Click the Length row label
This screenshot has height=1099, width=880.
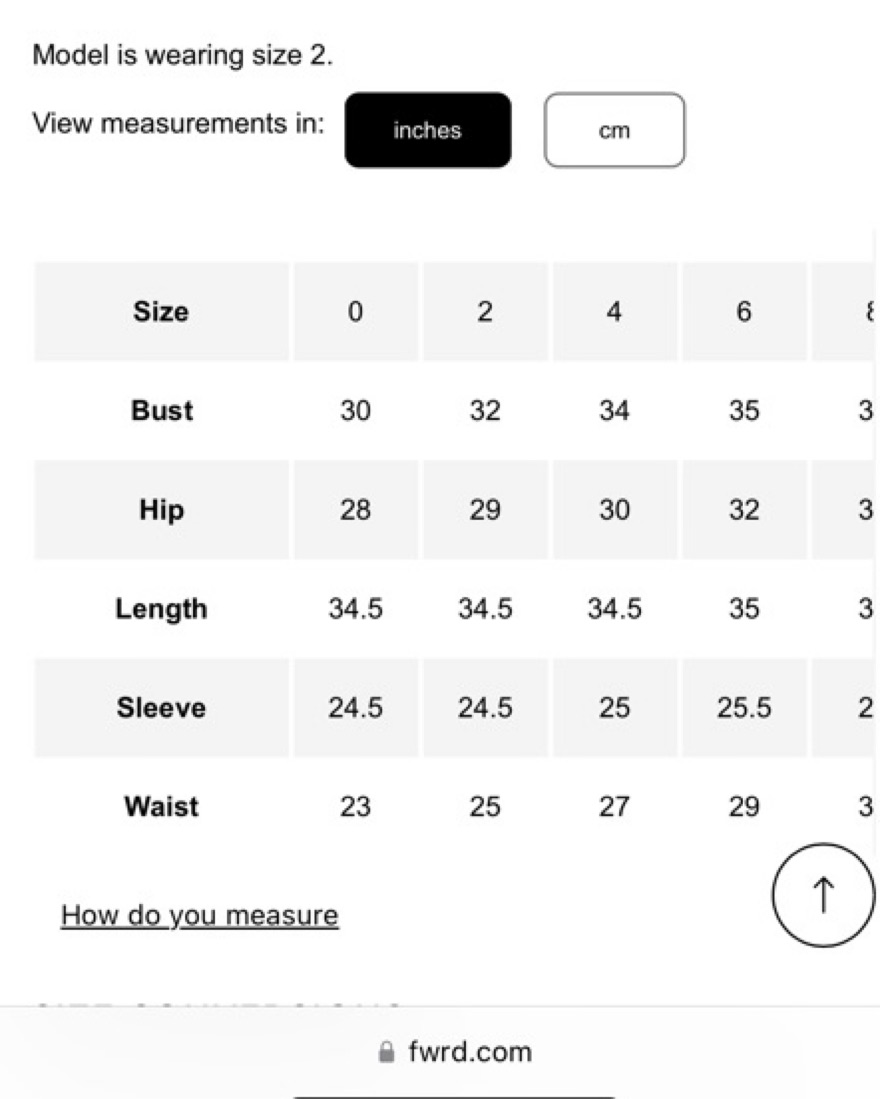pos(161,609)
